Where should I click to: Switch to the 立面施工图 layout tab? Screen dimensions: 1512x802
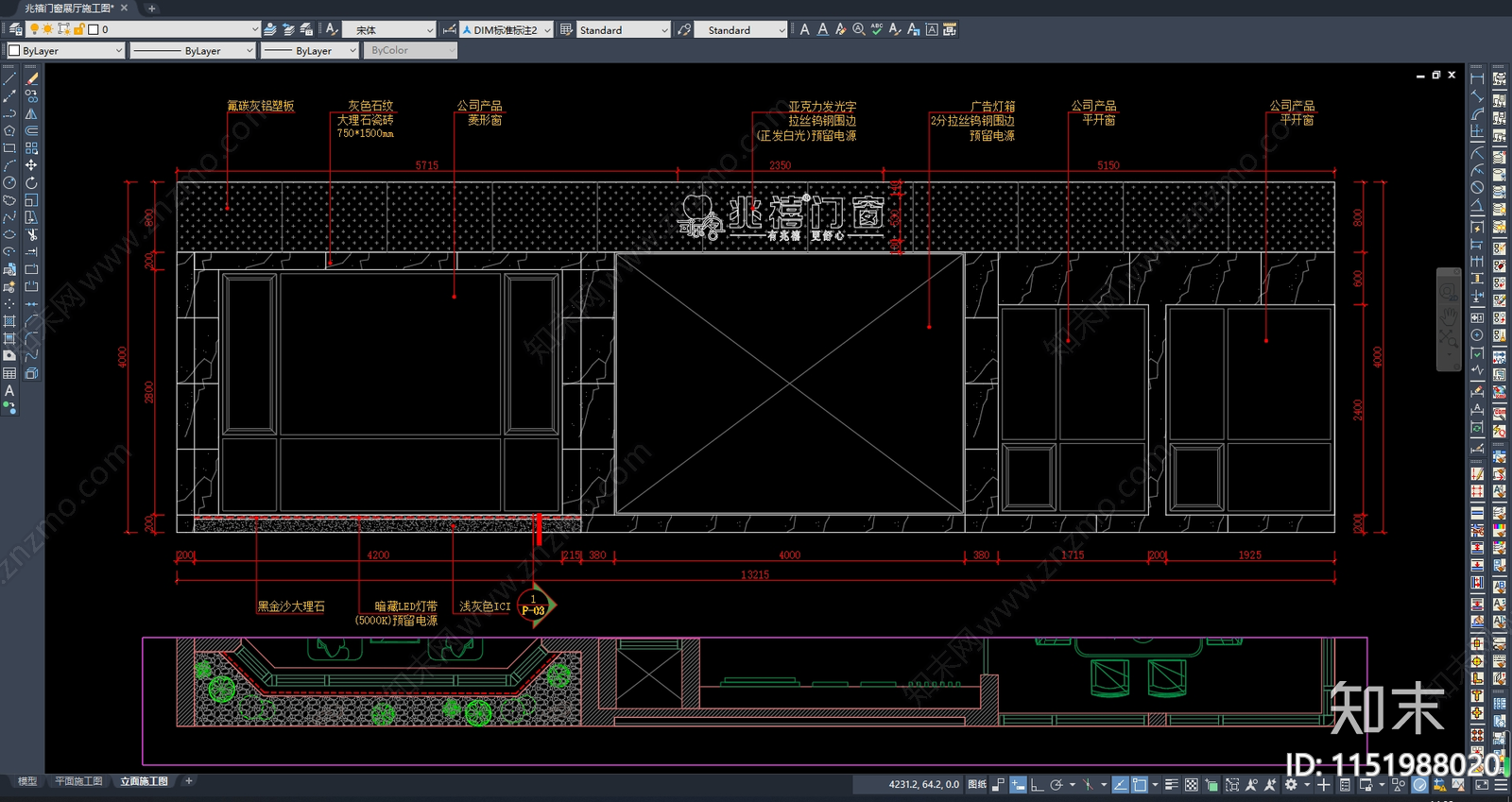click(144, 781)
